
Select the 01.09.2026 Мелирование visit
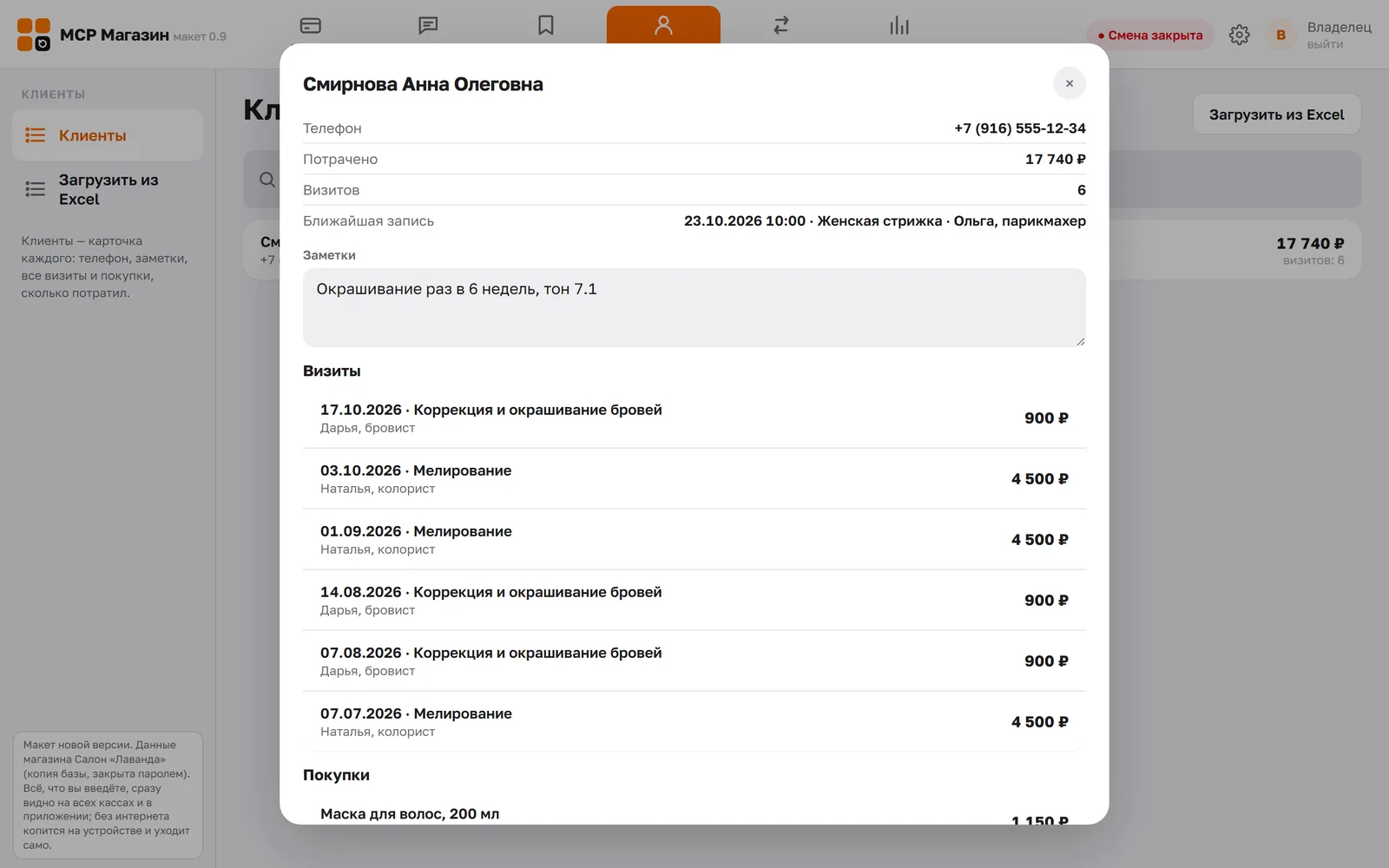tap(694, 540)
